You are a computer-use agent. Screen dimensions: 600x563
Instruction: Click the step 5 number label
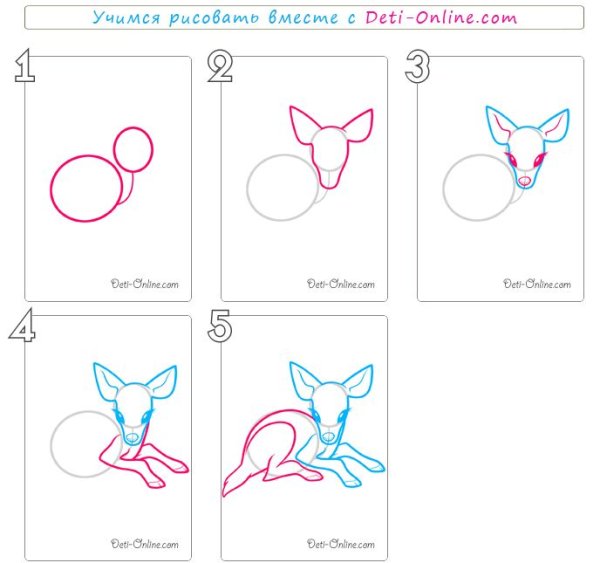[x=220, y=326]
